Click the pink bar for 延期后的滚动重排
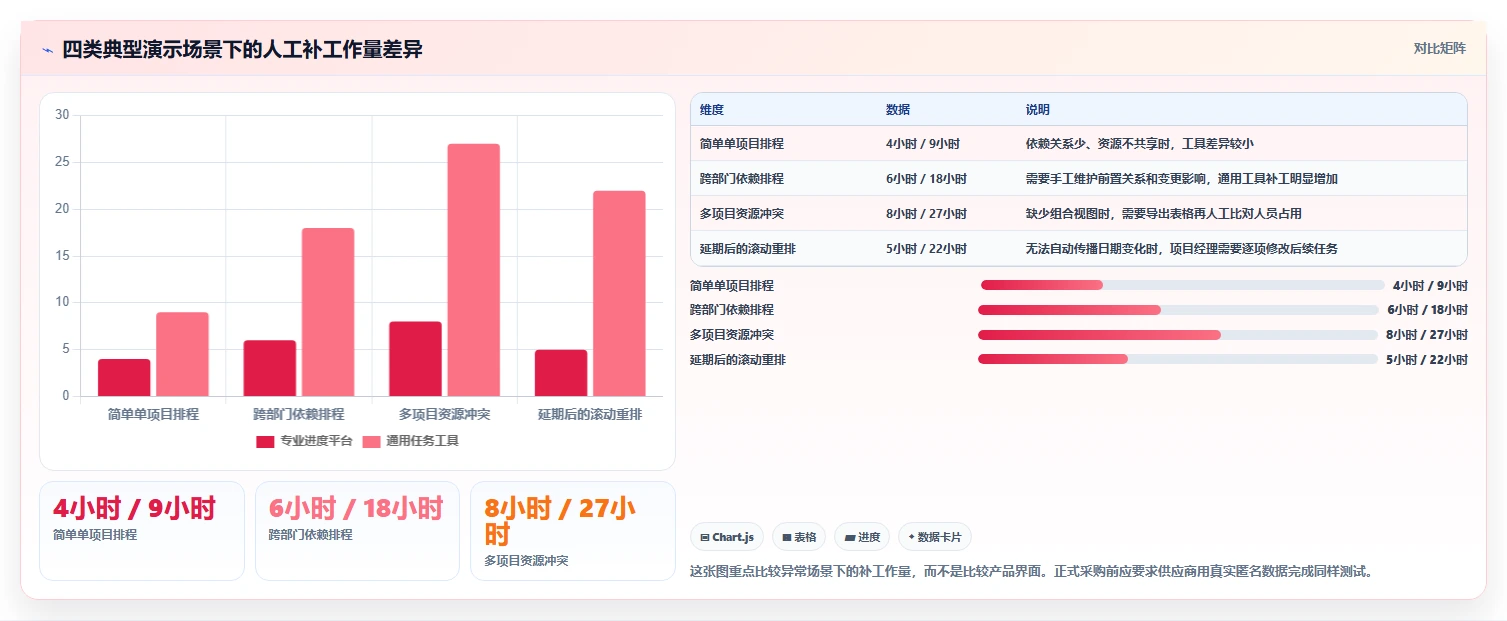This screenshot has width=1507, height=621. (619, 293)
